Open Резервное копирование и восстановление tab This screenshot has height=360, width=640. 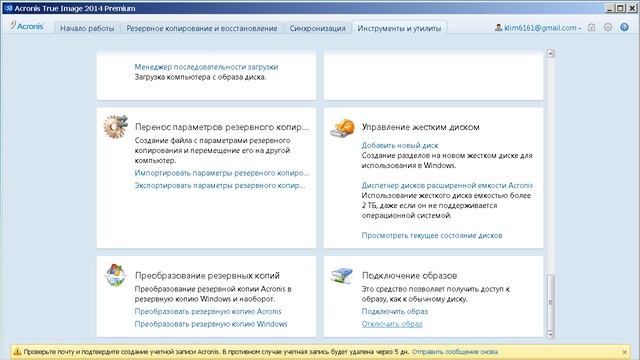click(202, 28)
